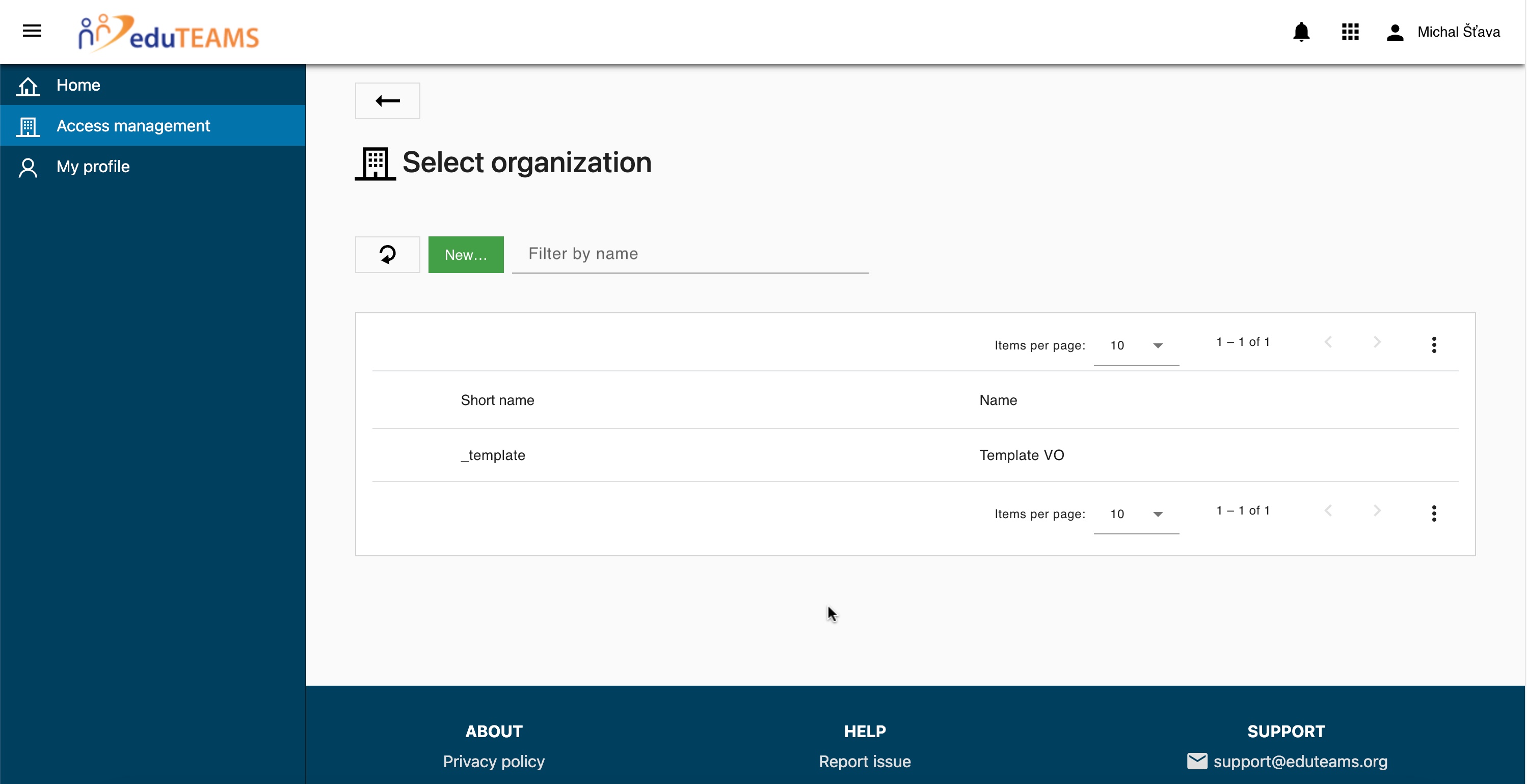Open the Privacy policy link
Screen dimensions: 1527x784
(493, 761)
